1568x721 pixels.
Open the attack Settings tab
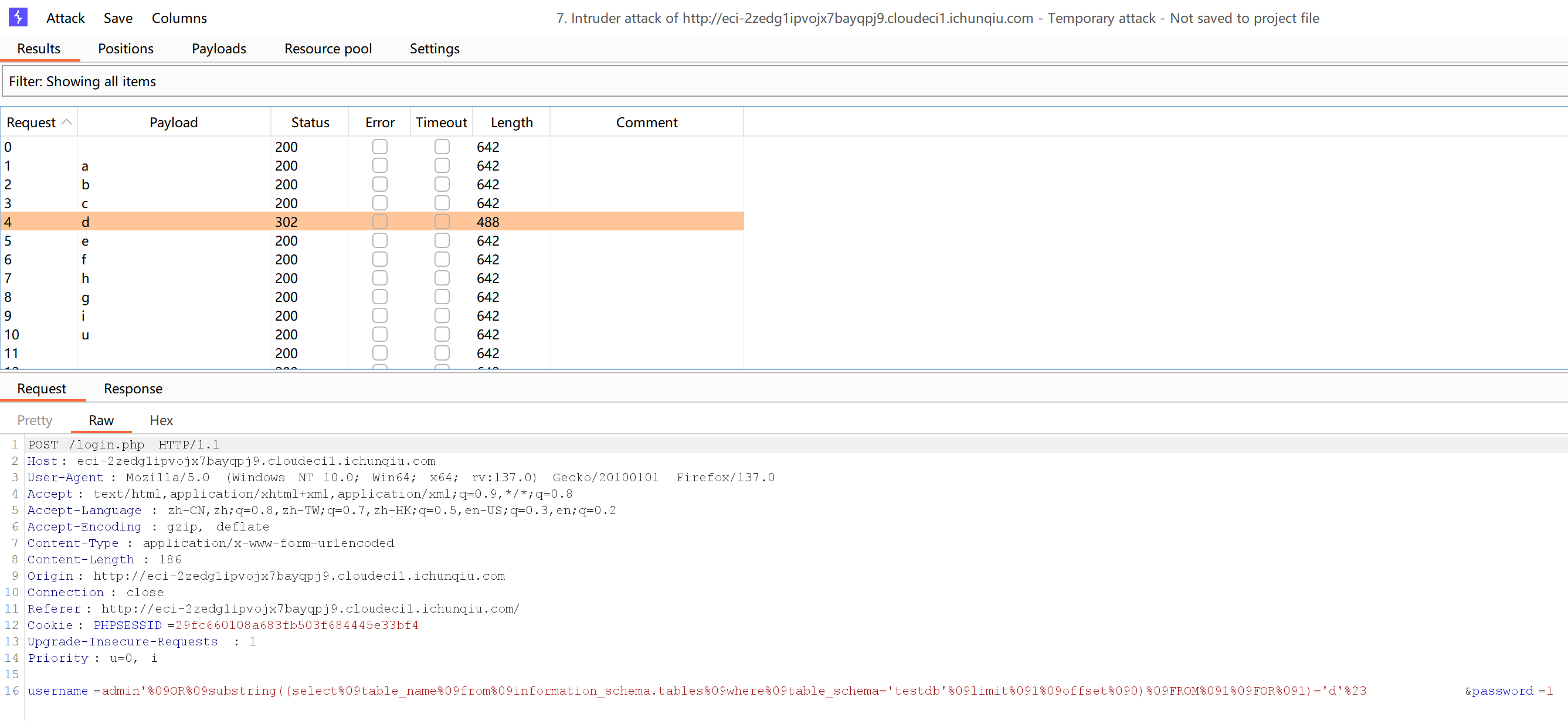434,49
